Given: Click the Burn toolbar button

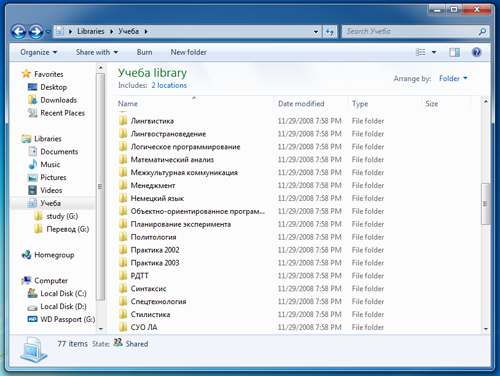Looking at the screenshot, I should 144,52.
